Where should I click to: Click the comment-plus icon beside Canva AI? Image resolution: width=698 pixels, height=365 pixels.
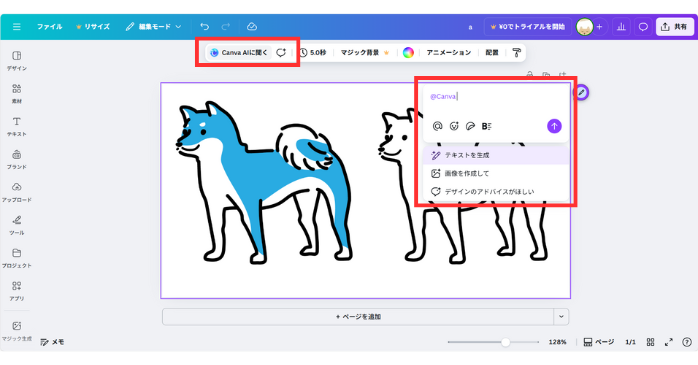[x=281, y=53]
